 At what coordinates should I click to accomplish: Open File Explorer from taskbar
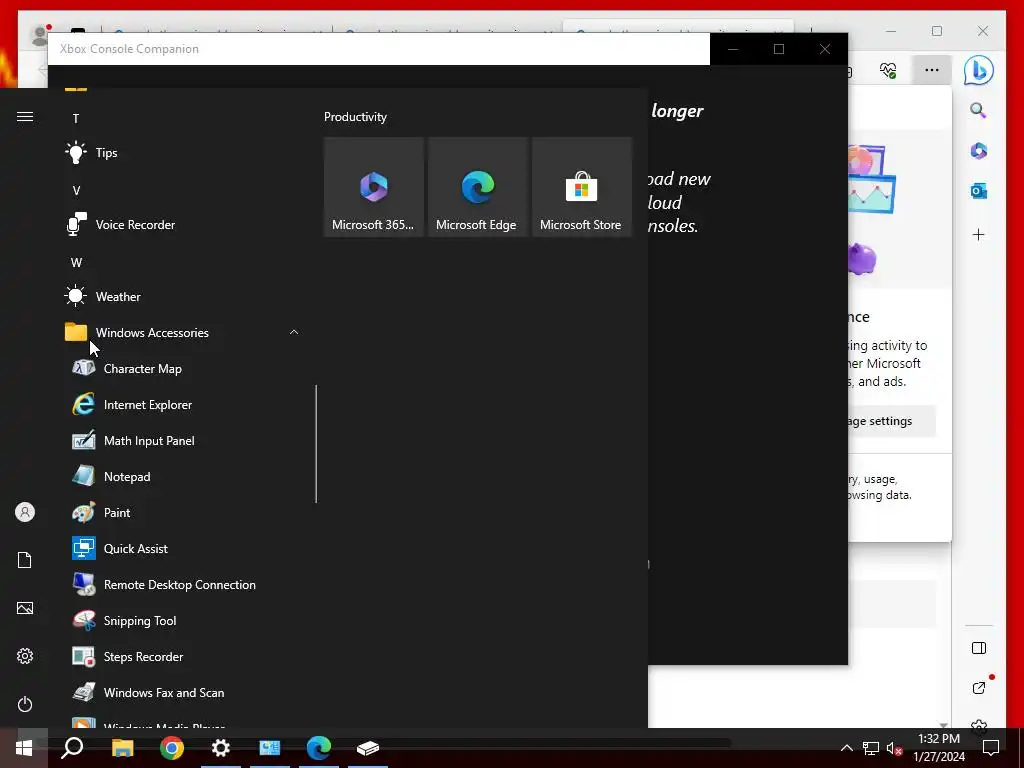click(x=122, y=748)
